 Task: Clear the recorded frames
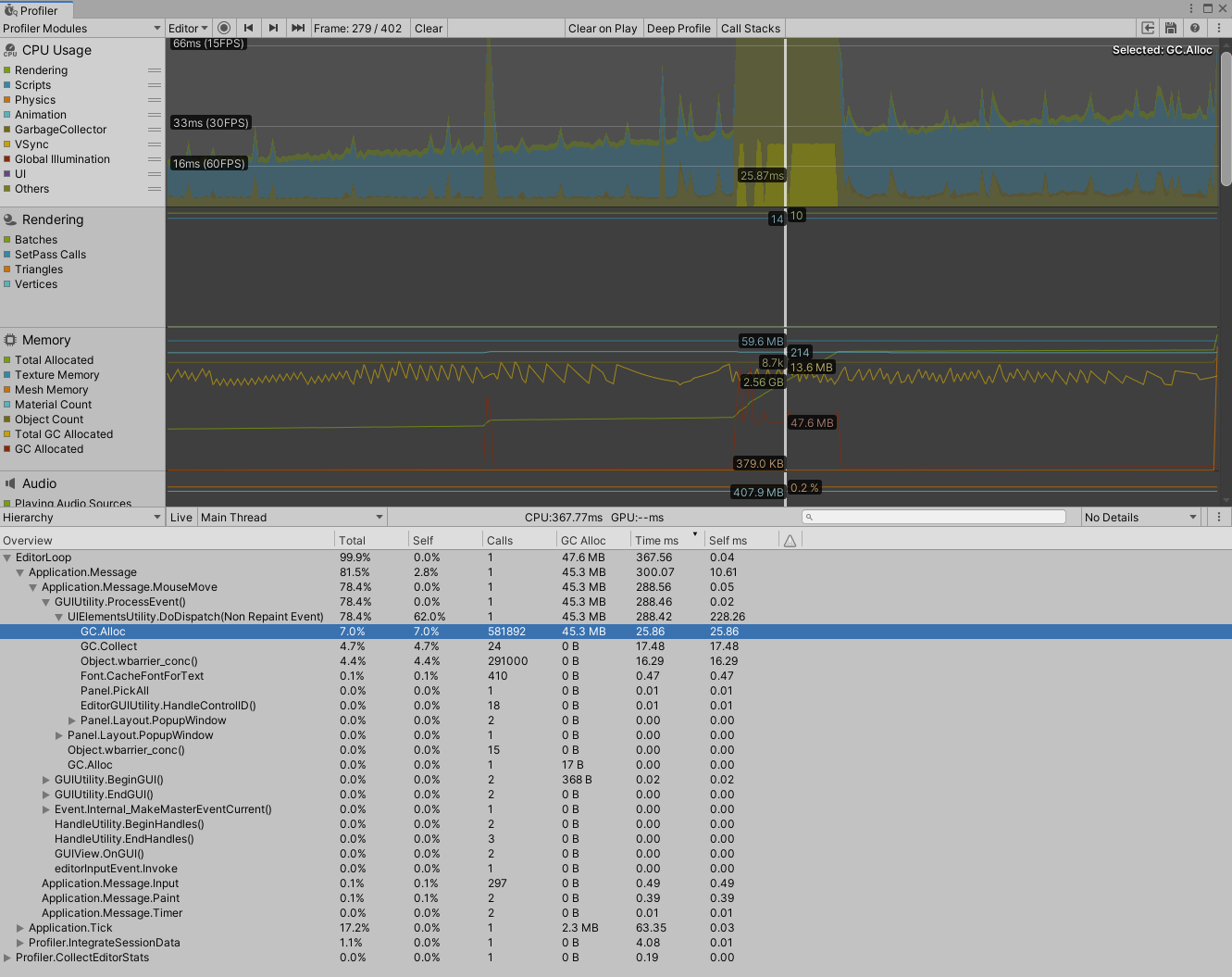[x=428, y=28]
